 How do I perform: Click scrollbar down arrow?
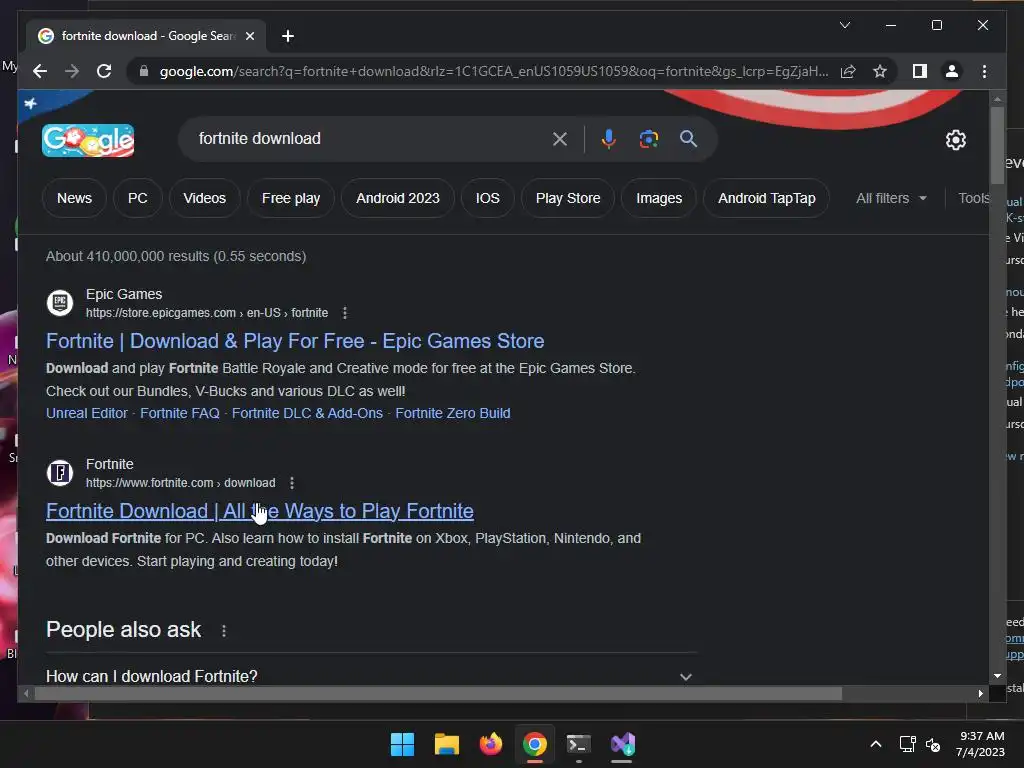click(x=997, y=677)
